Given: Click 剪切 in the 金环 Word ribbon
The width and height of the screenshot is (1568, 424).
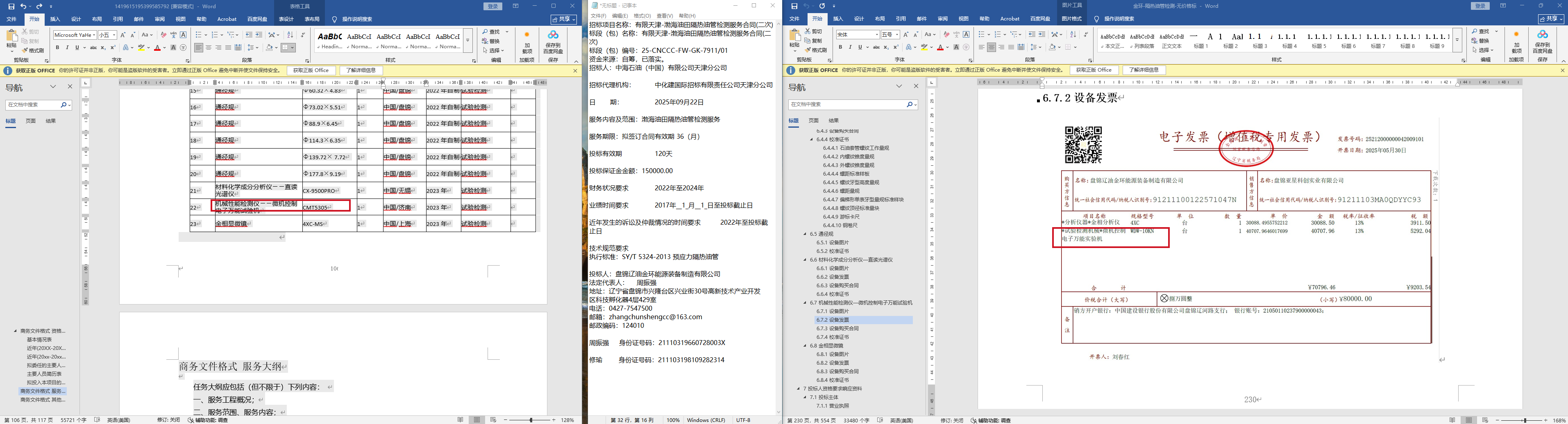Looking at the screenshot, I should pyautogui.click(x=813, y=31).
